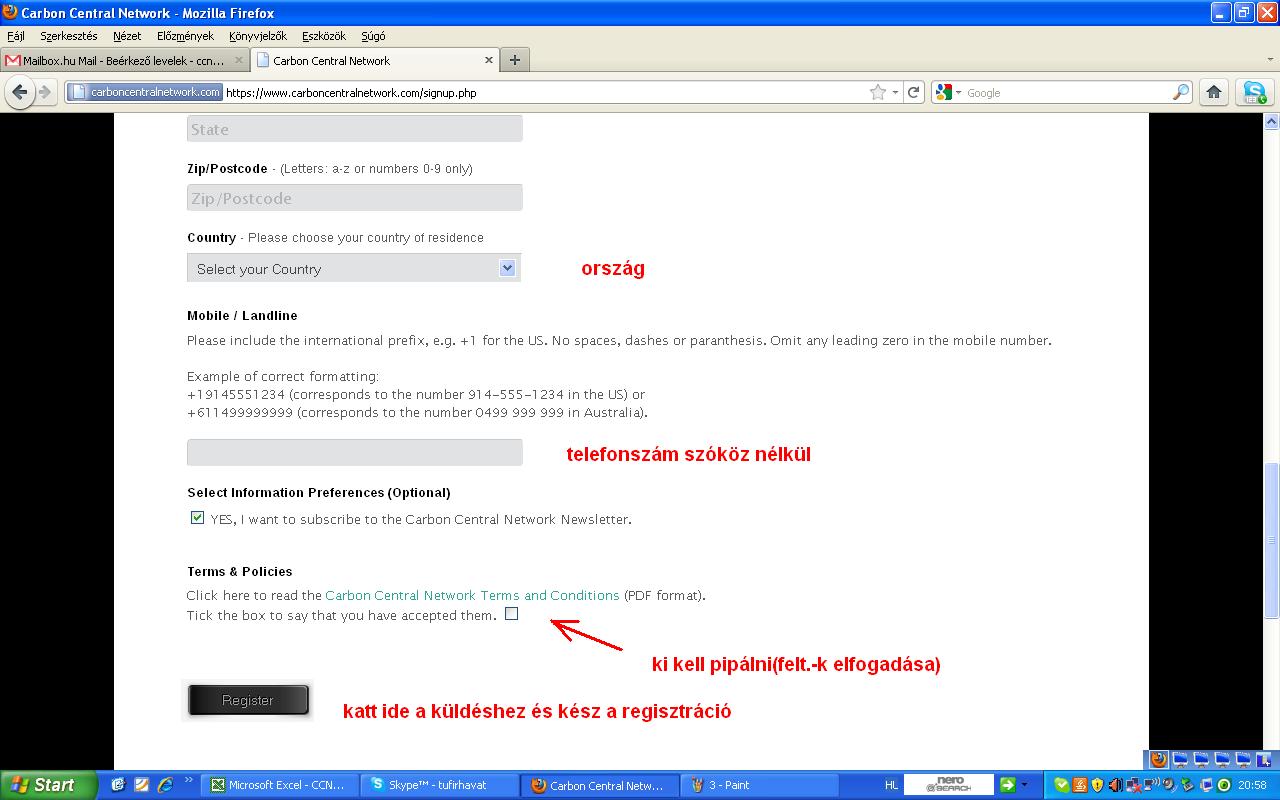Open the Előzmények menu
The width and height of the screenshot is (1280, 800).
coord(185,36)
